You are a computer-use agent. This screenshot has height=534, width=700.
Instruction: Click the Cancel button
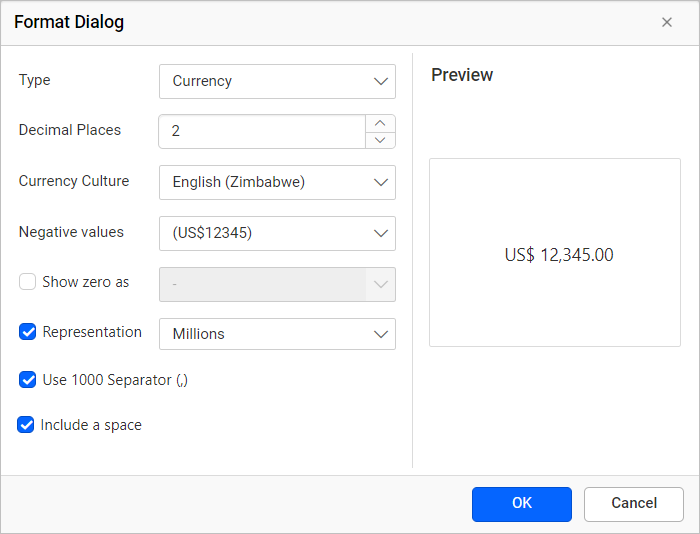point(634,504)
